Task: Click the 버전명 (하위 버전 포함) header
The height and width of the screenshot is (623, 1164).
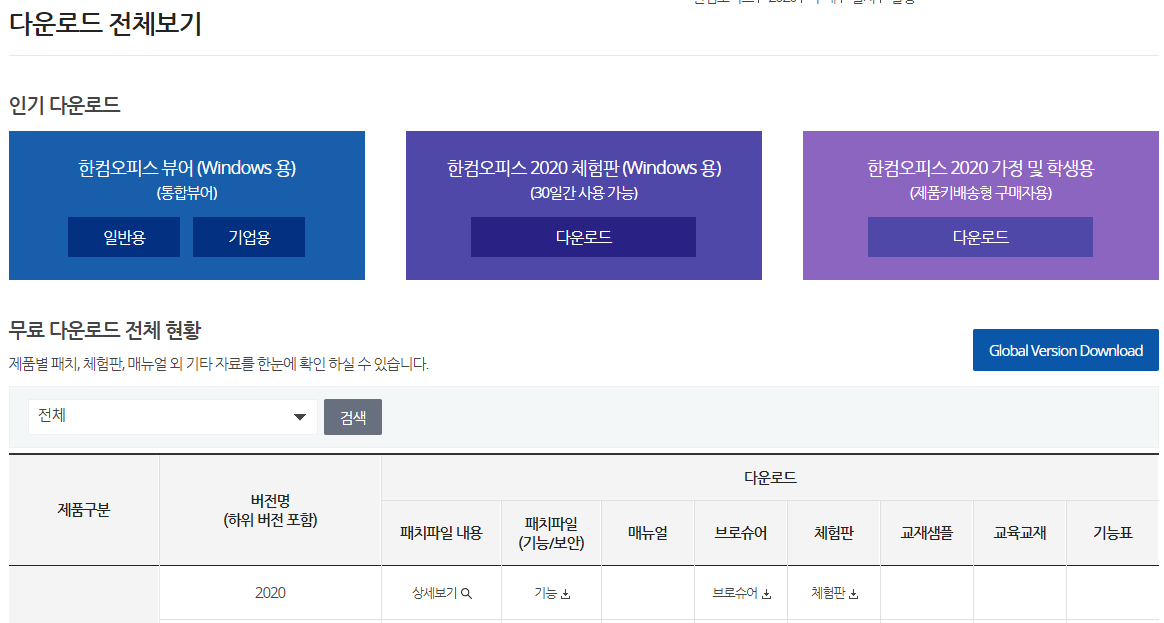Action: point(270,510)
